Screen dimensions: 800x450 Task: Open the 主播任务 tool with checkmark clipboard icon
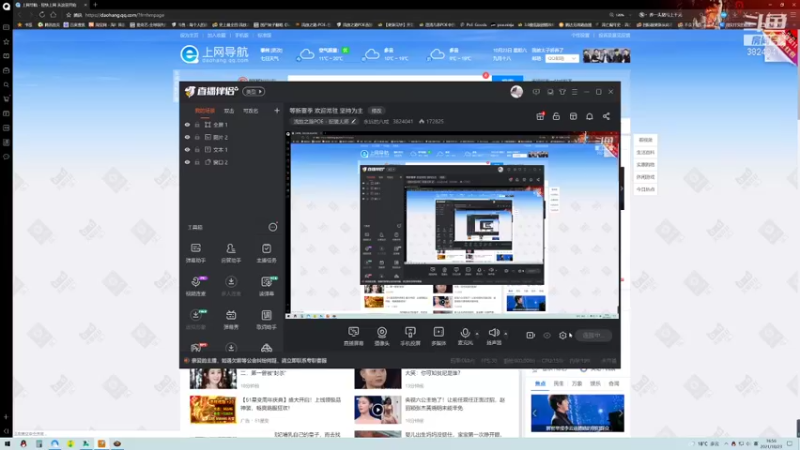tap(266, 253)
